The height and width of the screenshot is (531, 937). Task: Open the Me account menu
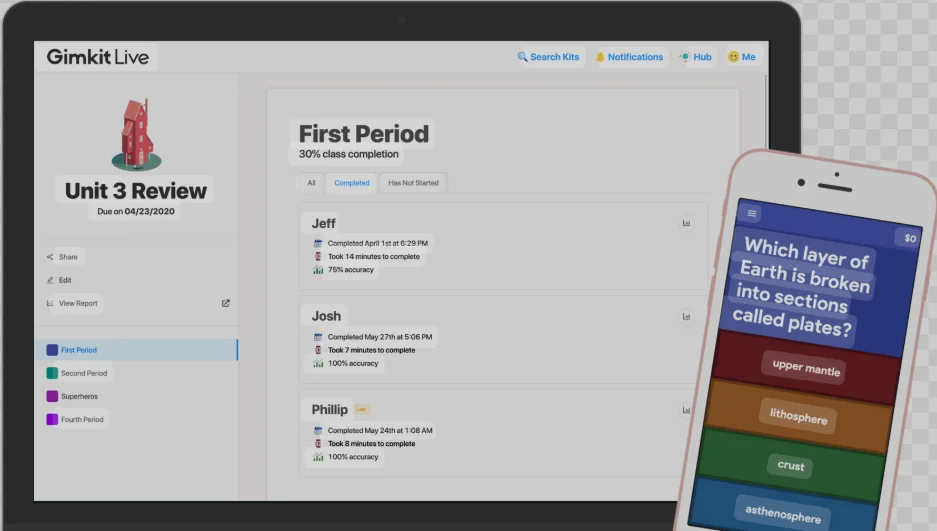(742, 57)
